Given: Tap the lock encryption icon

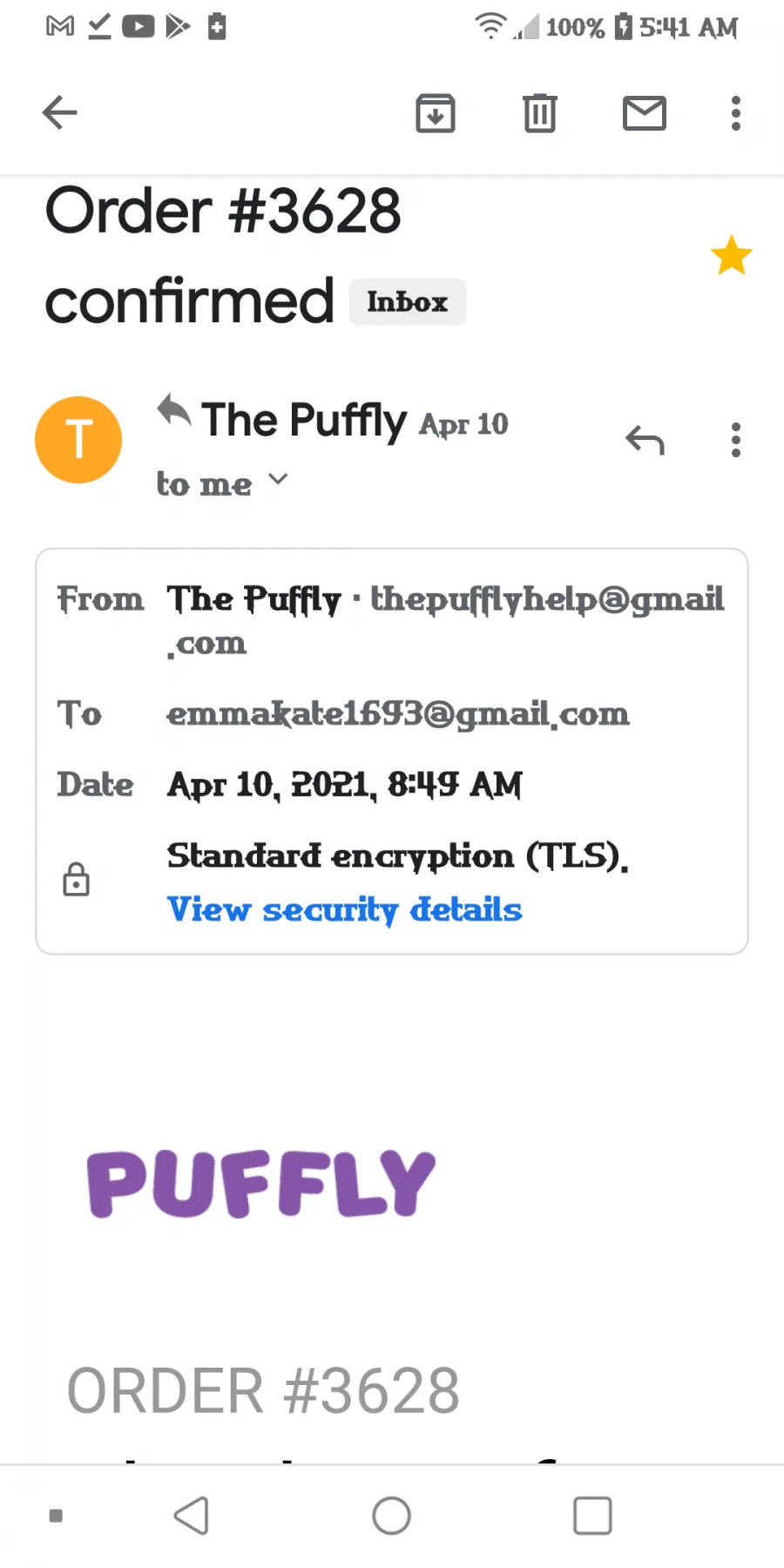Looking at the screenshot, I should [77, 880].
